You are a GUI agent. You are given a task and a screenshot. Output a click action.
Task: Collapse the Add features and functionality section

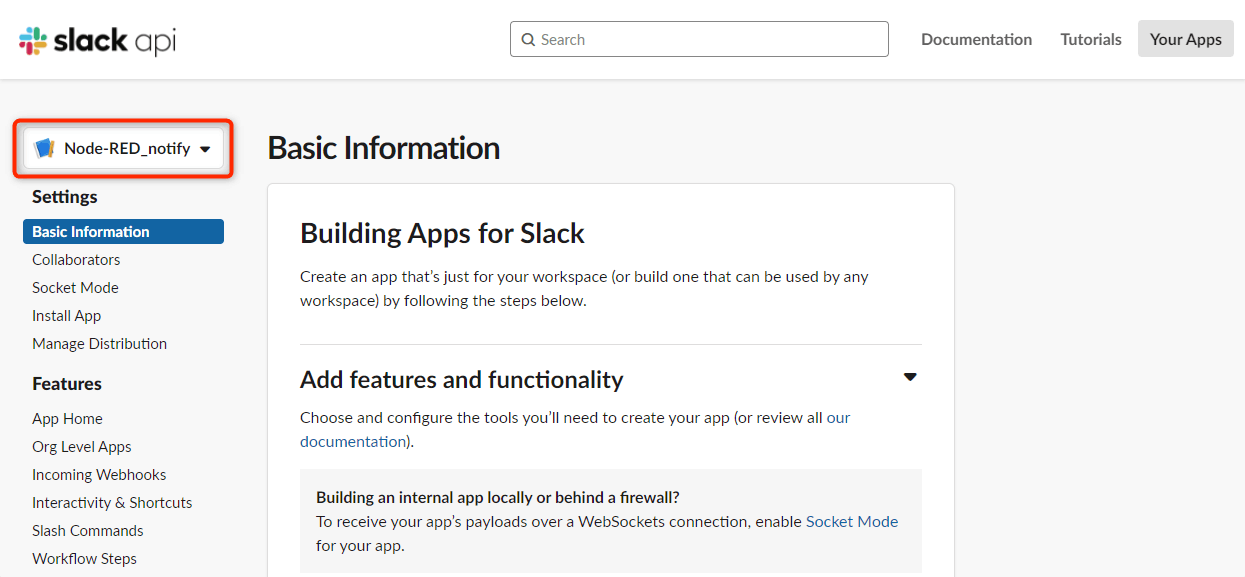(x=910, y=378)
